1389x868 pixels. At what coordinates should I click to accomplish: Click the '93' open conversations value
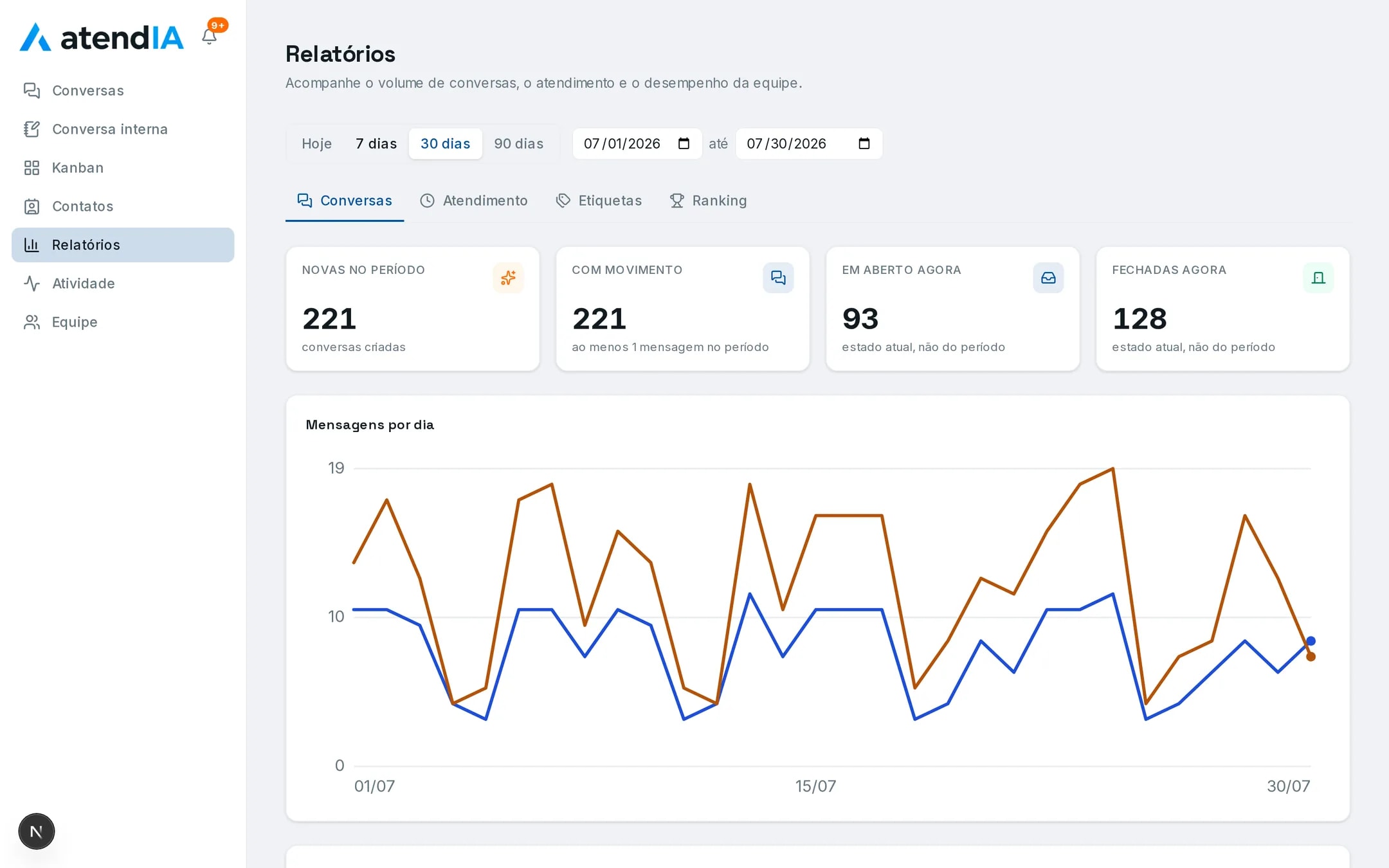[860, 319]
